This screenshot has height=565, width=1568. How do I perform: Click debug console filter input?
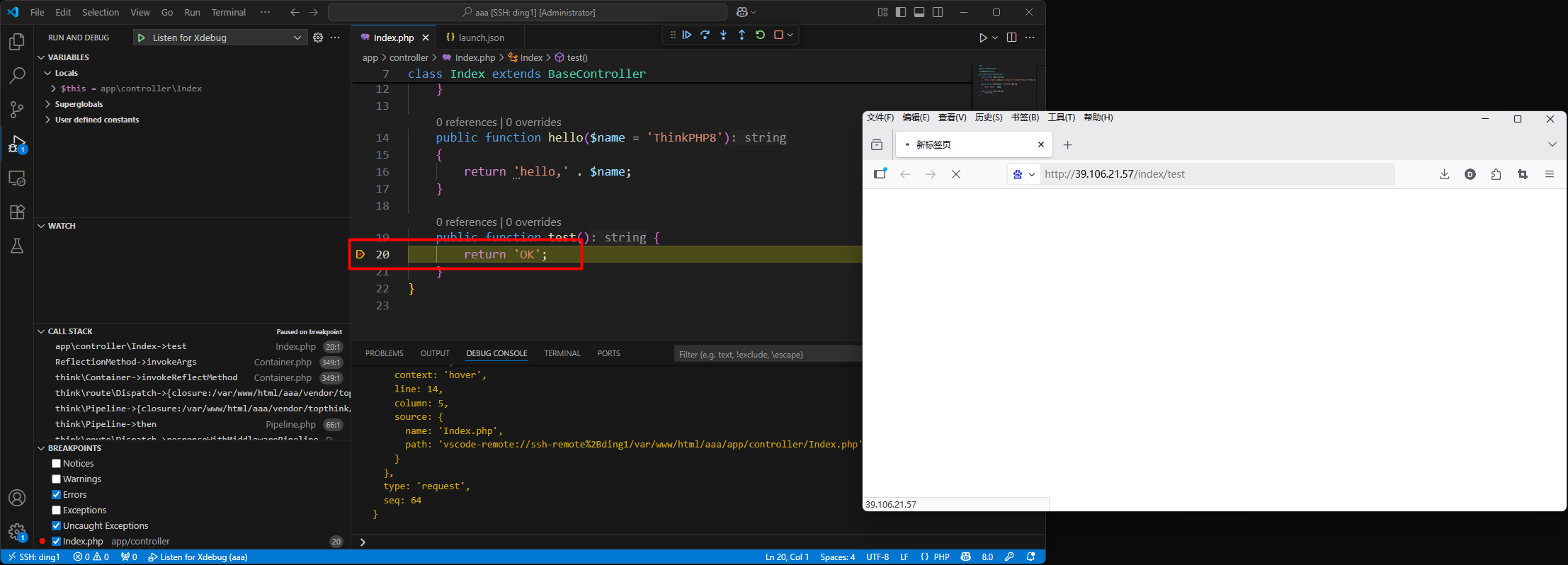[x=768, y=354]
